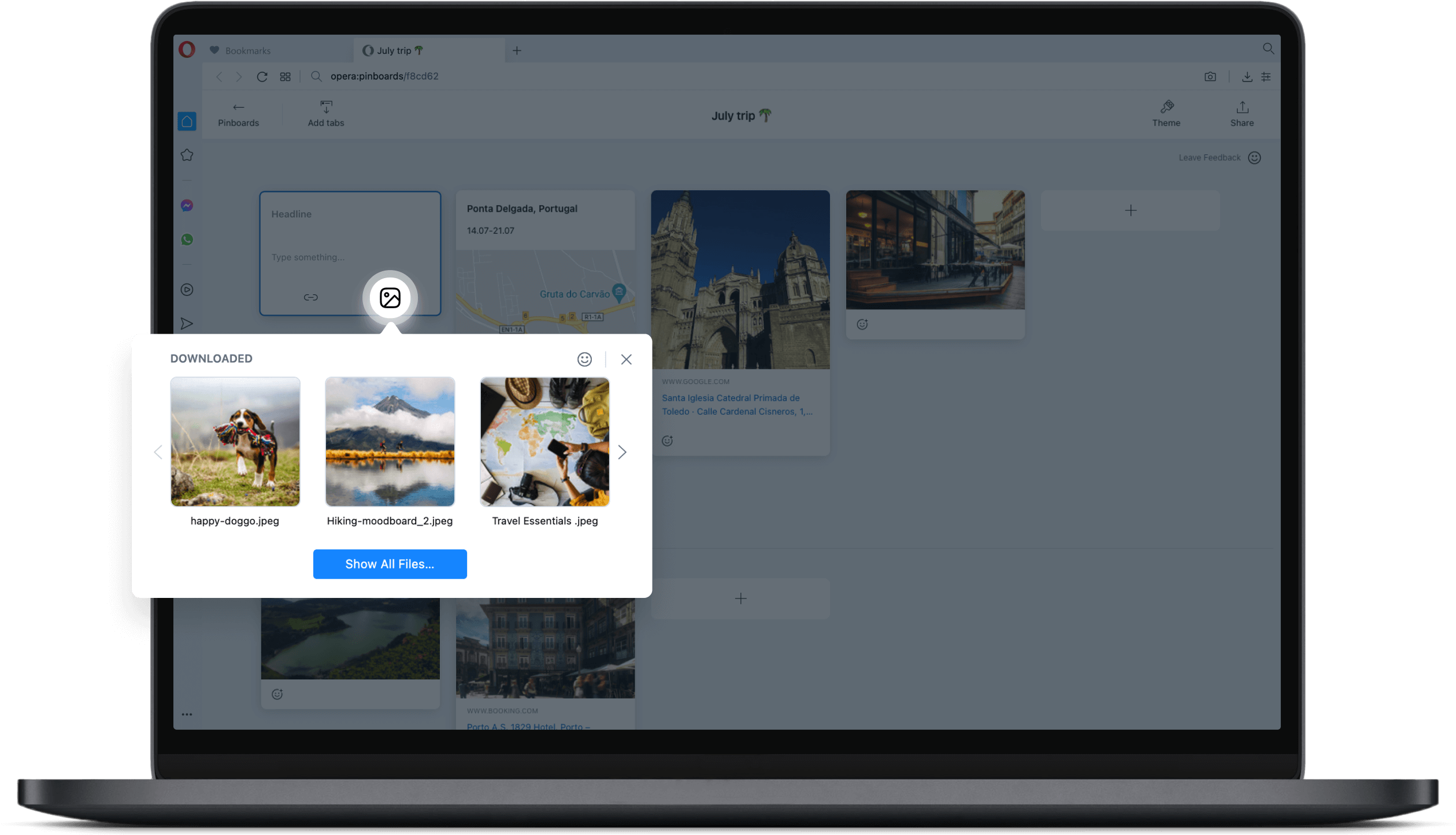The height and width of the screenshot is (835, 1456).
Task: Select the happy-doggo.jpeg thumbnail
Action: (235, 441)
